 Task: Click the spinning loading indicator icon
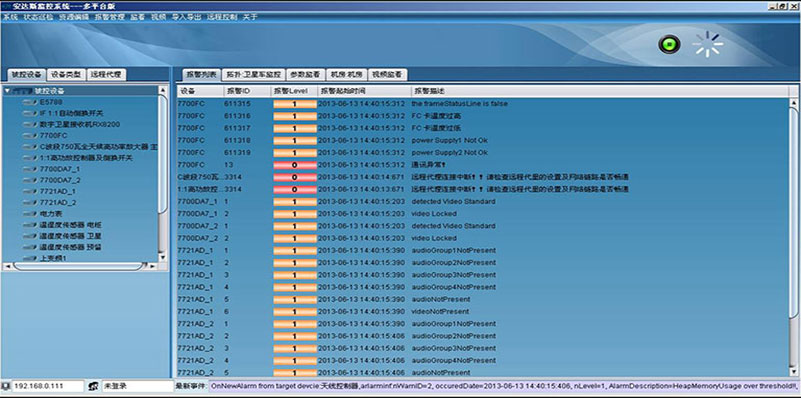pos(708,44)
